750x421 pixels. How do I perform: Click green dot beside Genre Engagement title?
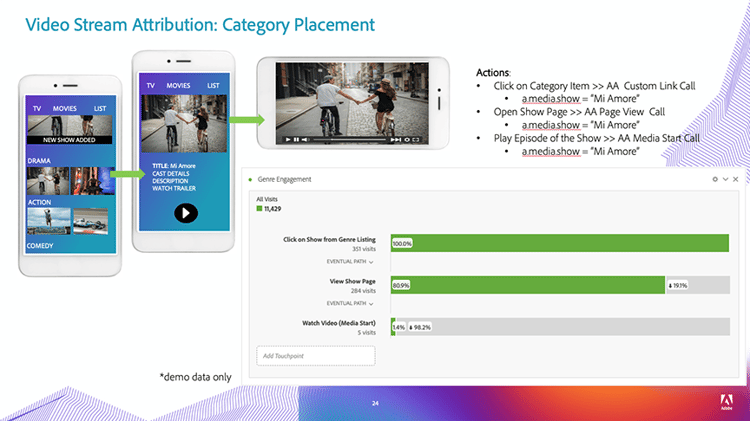tap(250, 179)
